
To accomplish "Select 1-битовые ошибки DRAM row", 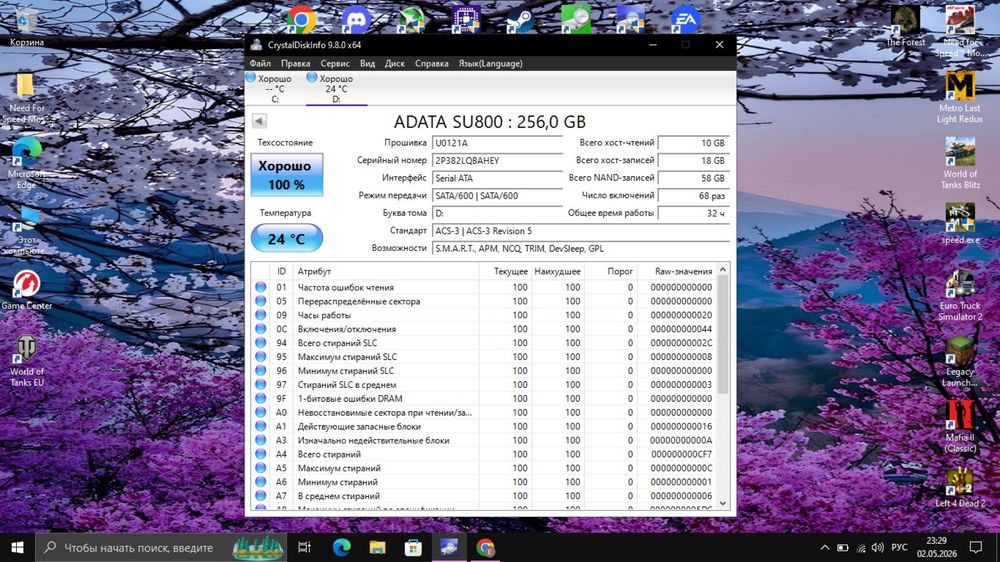I will pyautogui.click(x=484, y=399).
